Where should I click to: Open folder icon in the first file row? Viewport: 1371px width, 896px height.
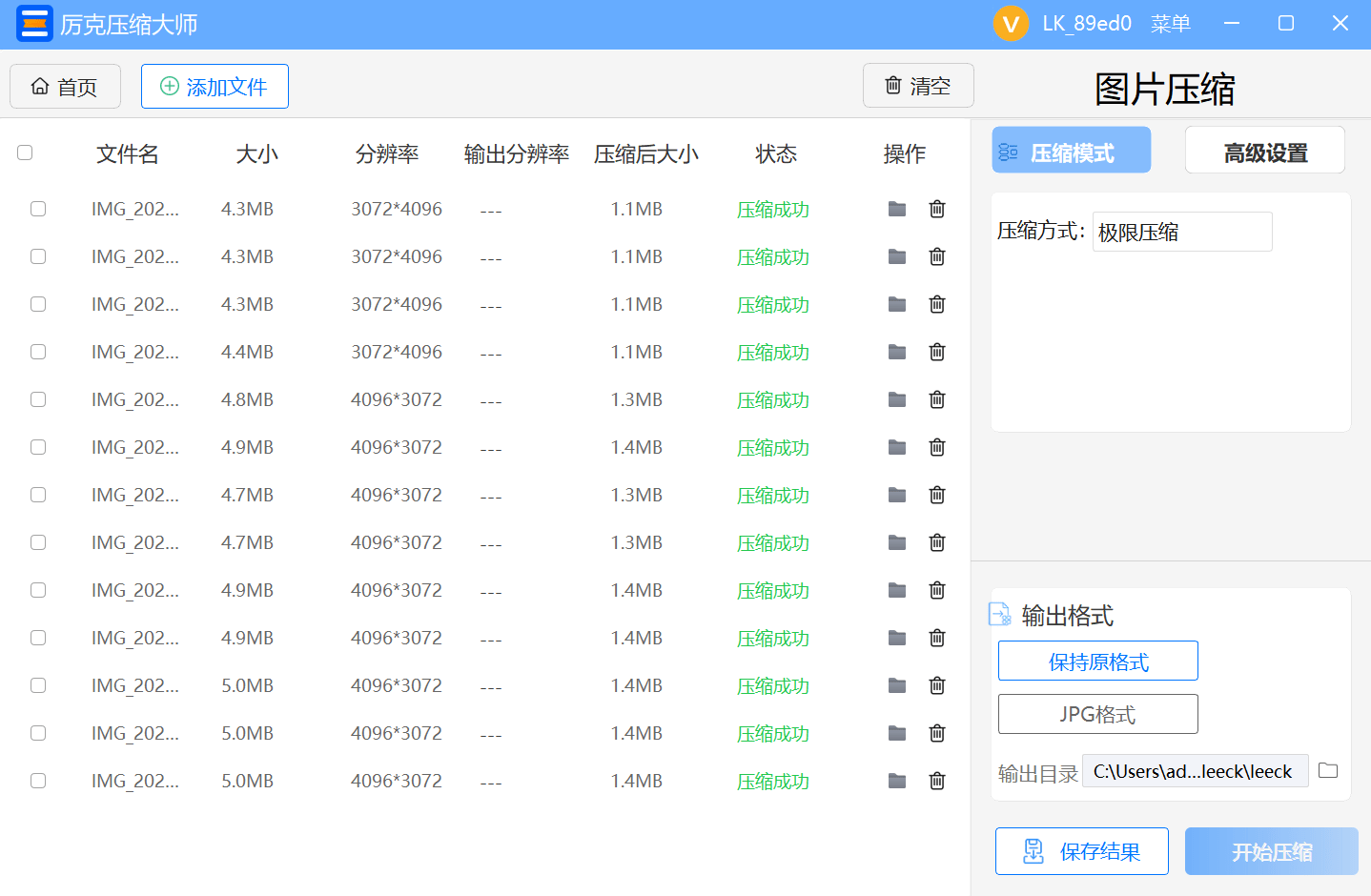pyautogui.click(x=897, y=209)
